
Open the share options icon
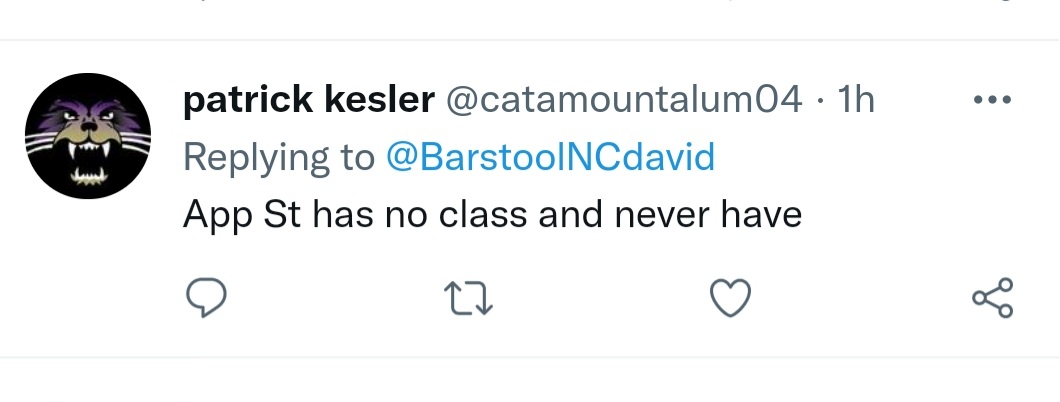[992, 297]
